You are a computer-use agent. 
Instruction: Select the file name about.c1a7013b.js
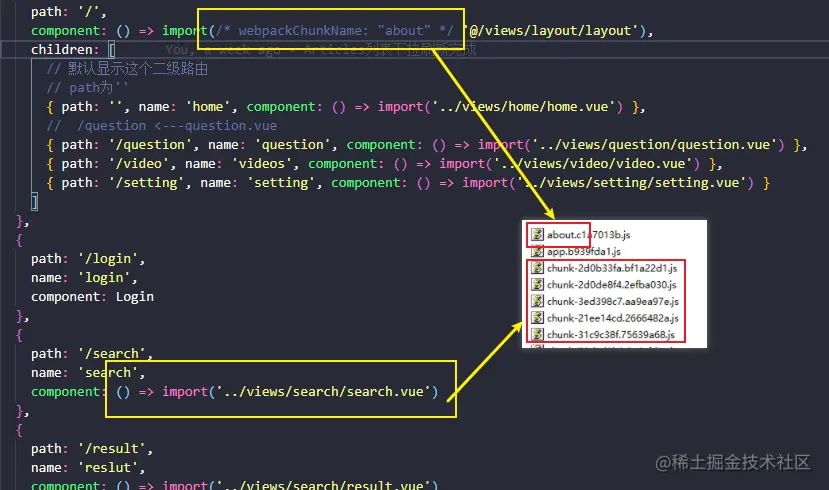tap(588, 235)
